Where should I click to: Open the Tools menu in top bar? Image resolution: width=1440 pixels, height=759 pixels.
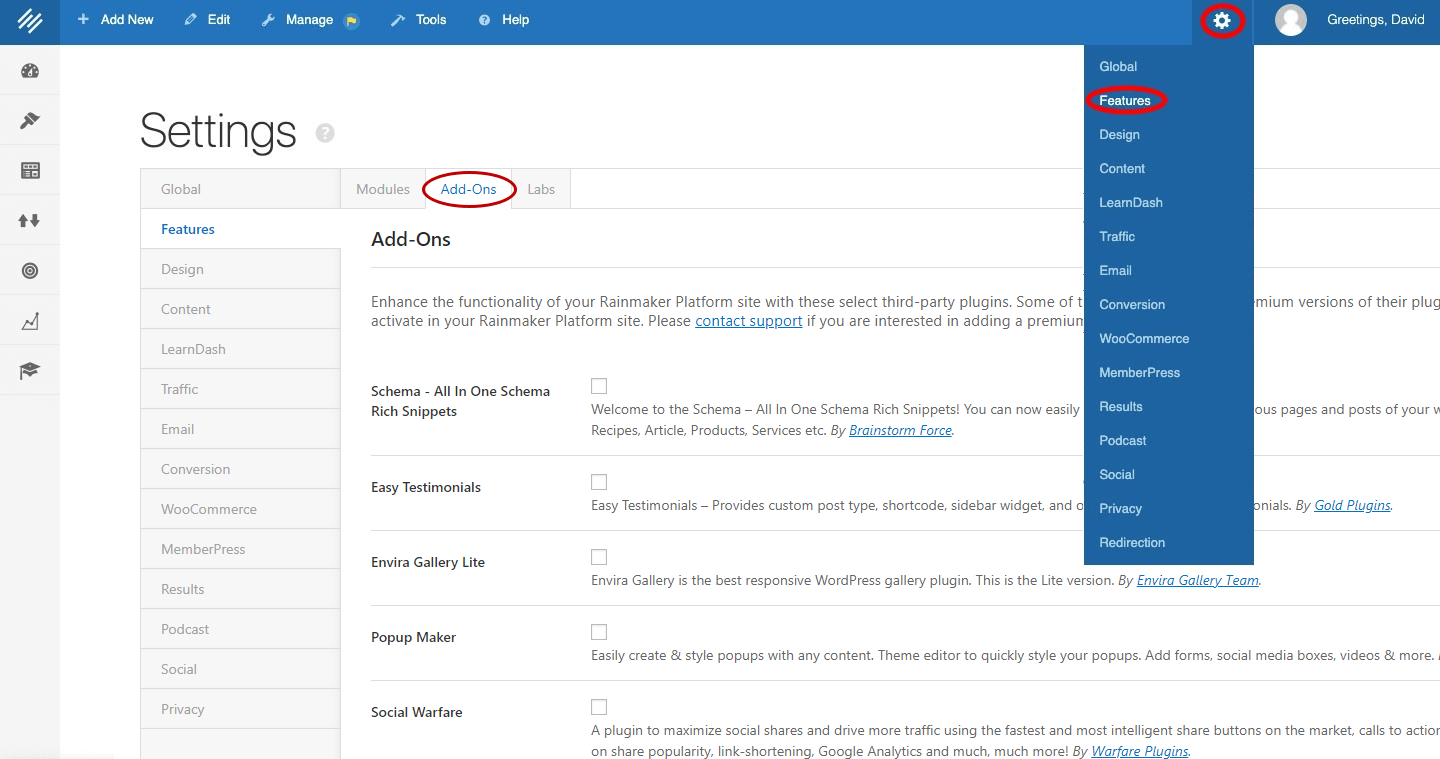419,20
